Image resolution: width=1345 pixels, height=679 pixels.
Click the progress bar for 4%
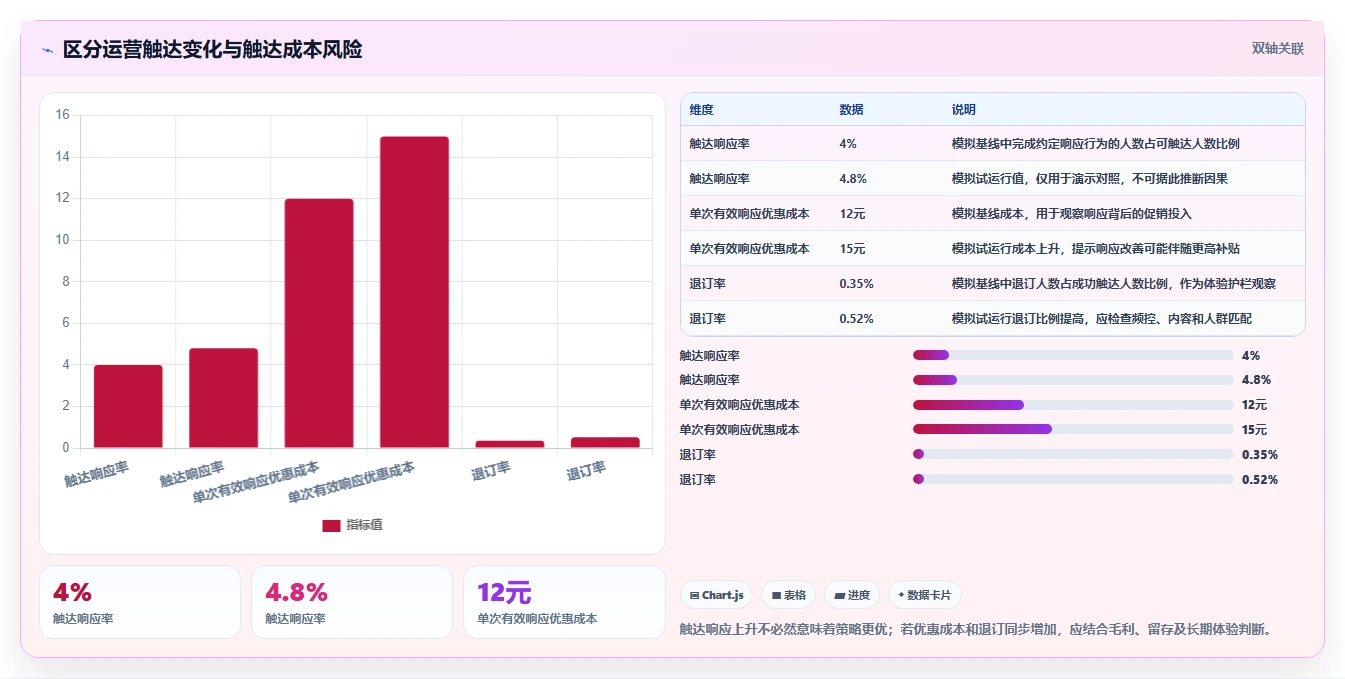tap(1073, 355)
